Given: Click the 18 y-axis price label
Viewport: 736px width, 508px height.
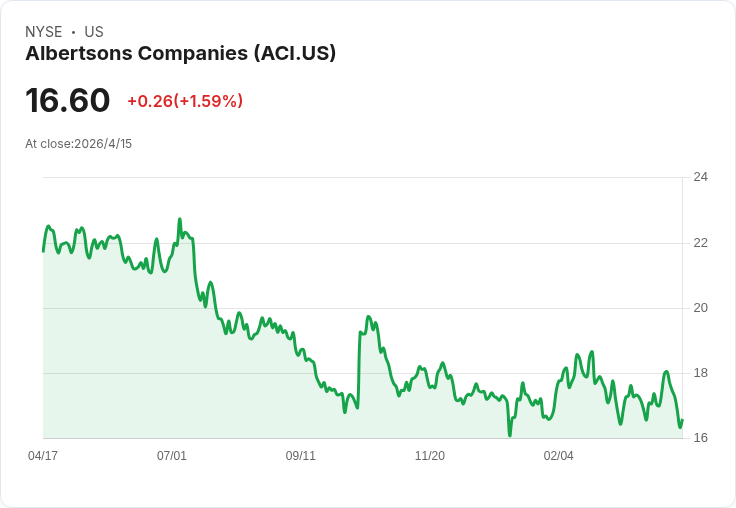Looking at the screenshot, I should click(x=700, y=373).
